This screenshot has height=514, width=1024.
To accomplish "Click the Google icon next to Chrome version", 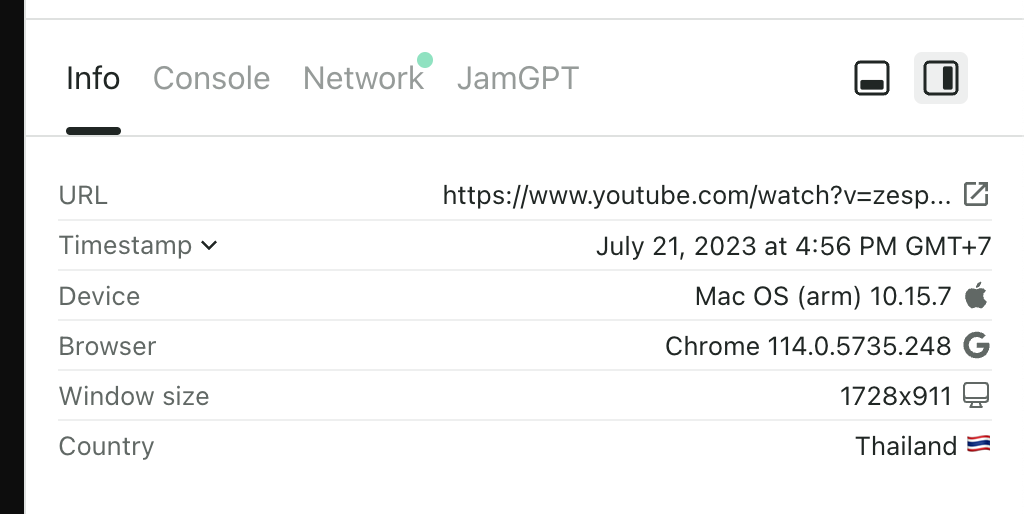I will (976, 346).
